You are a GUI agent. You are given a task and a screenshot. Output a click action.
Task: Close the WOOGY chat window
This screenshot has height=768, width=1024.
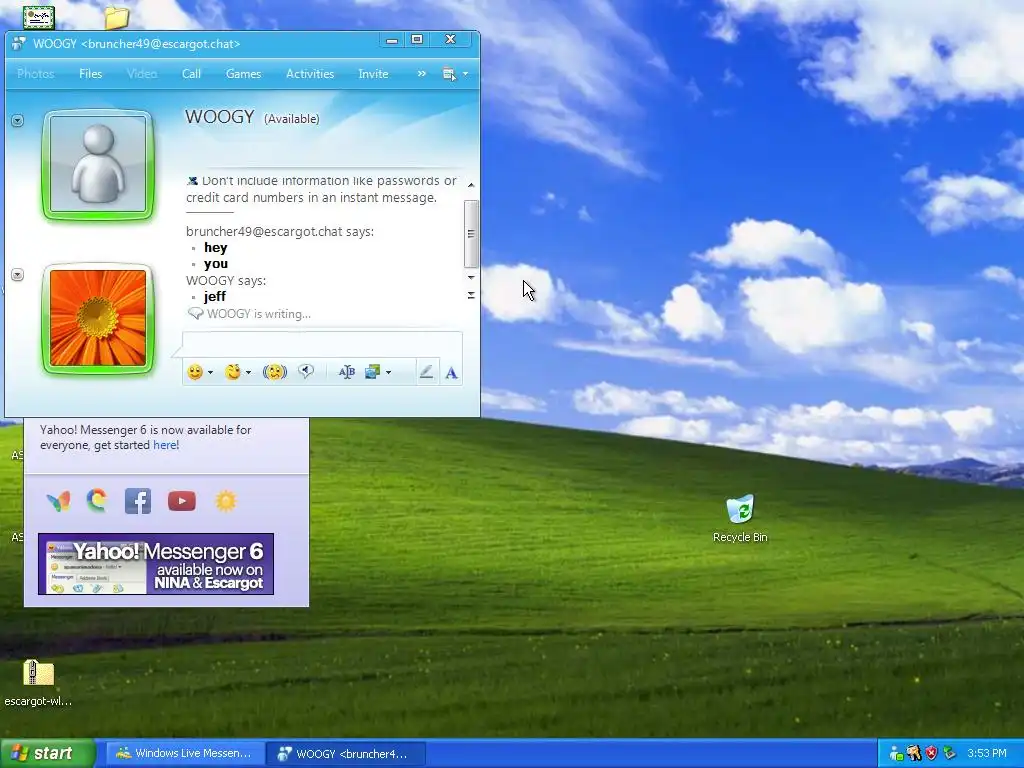coord(450,40)
